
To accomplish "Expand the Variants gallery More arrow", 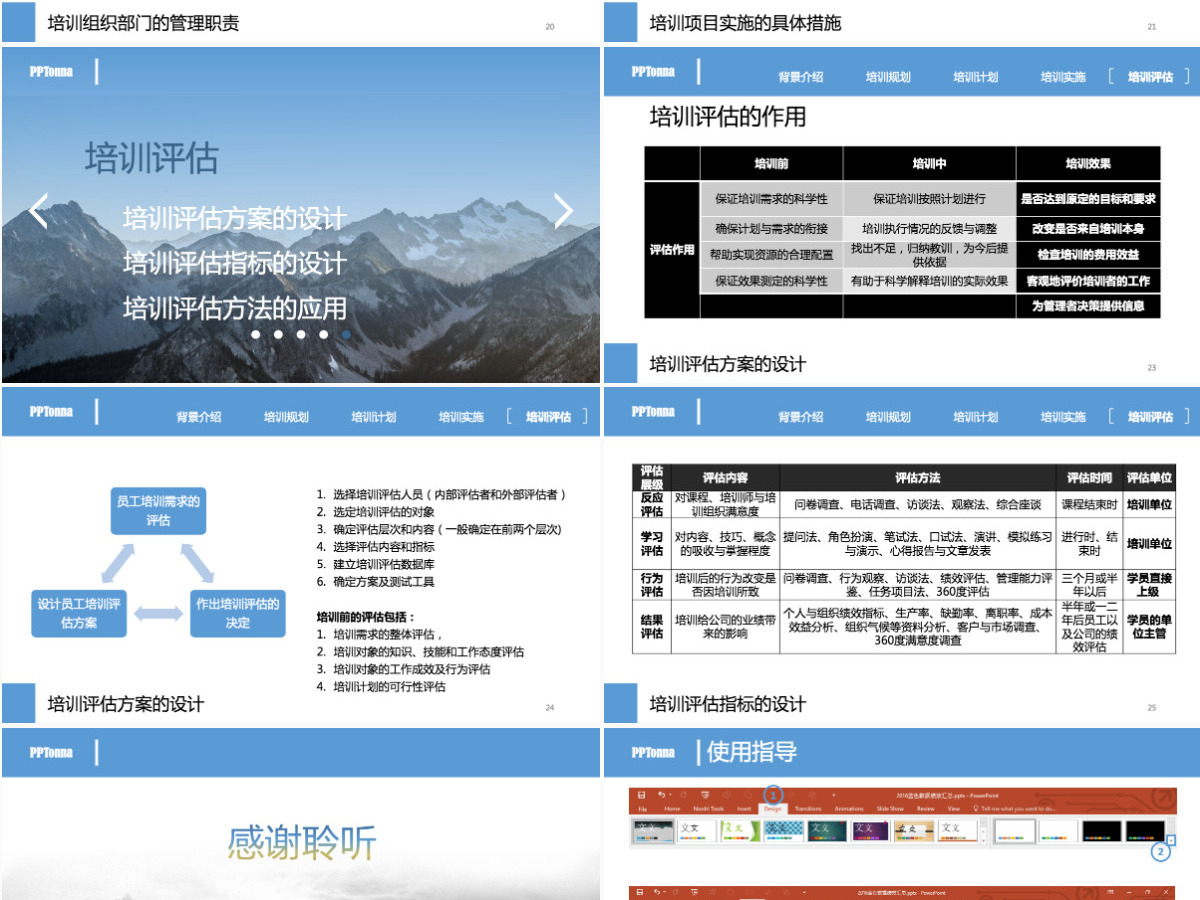I will (x=1172, y=840).
